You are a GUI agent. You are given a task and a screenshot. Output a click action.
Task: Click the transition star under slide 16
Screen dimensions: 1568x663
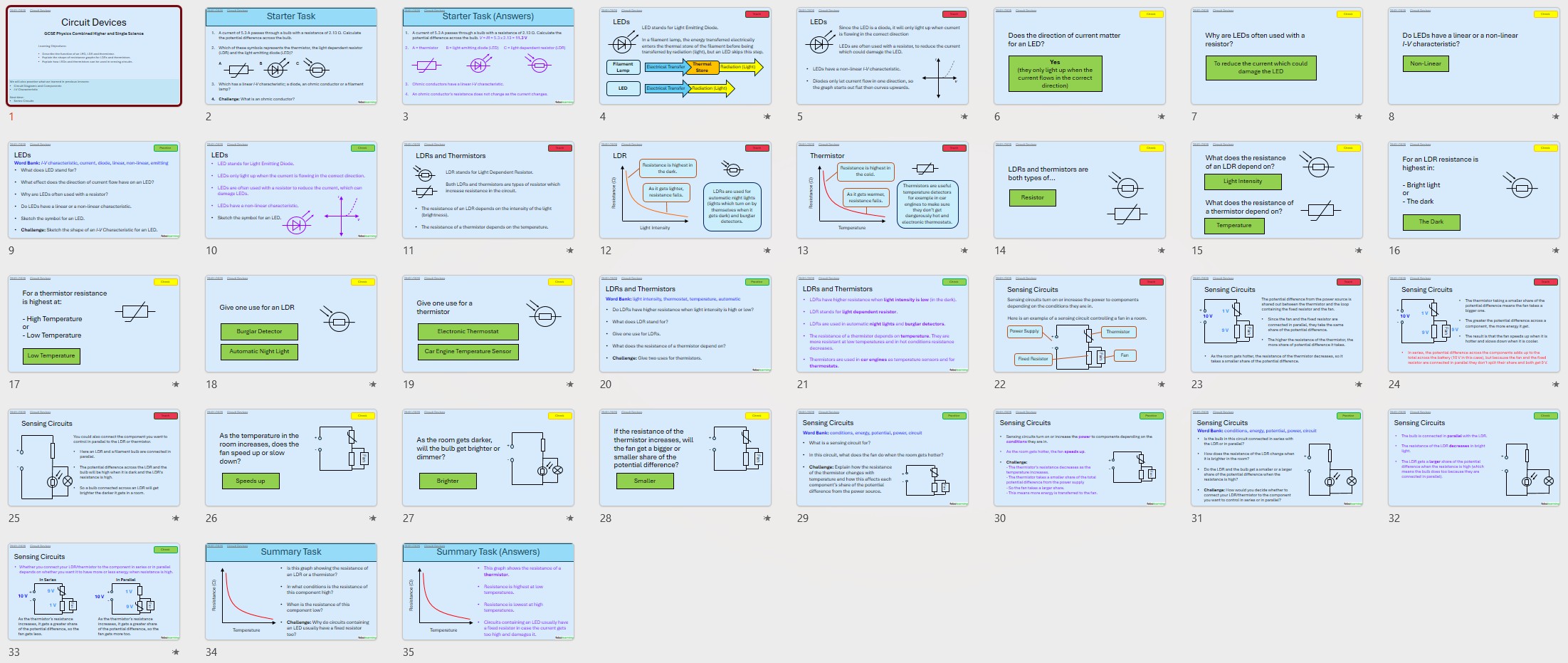(x=1555, y=251)
